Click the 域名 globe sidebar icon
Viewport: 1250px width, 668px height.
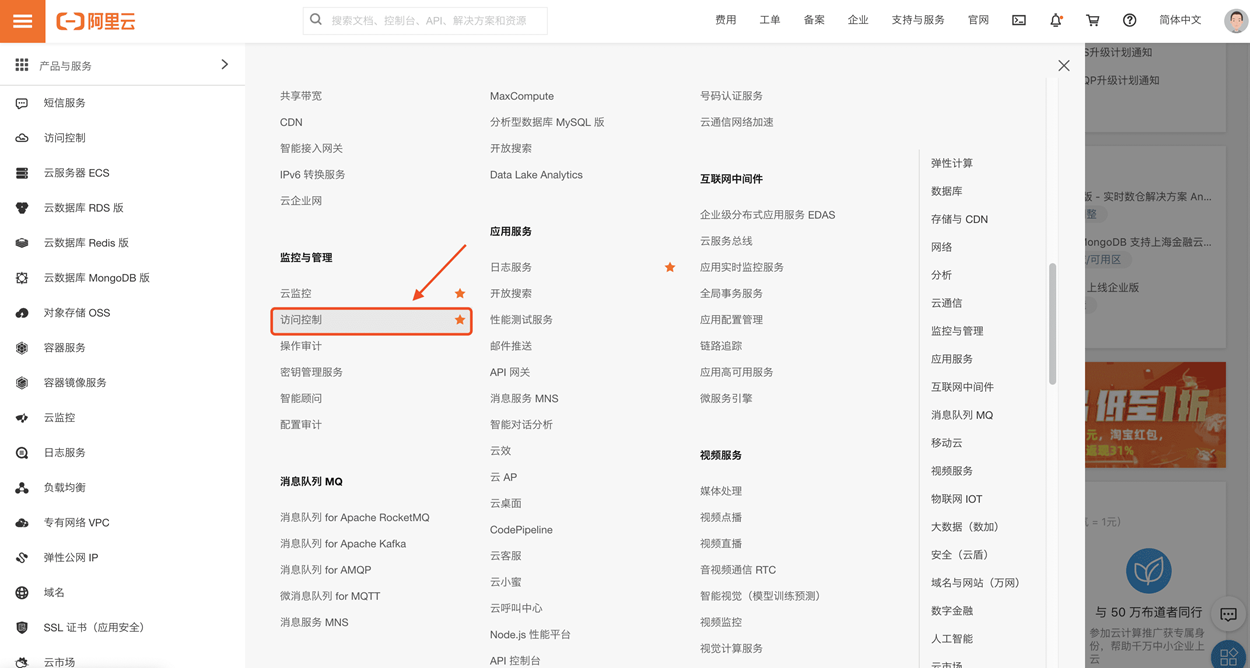22,593
